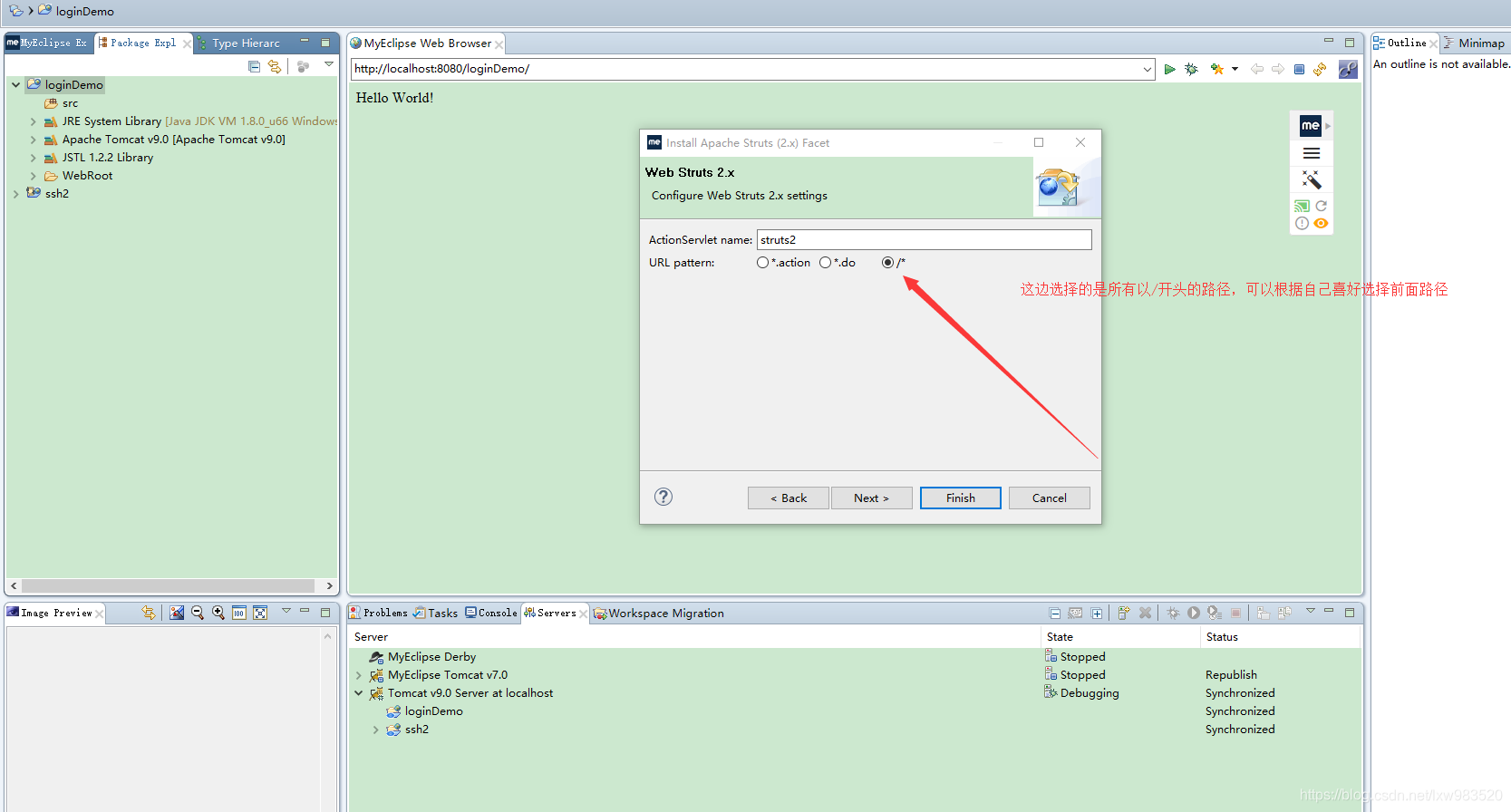Expand the JRE System Library node

[34, 121]
